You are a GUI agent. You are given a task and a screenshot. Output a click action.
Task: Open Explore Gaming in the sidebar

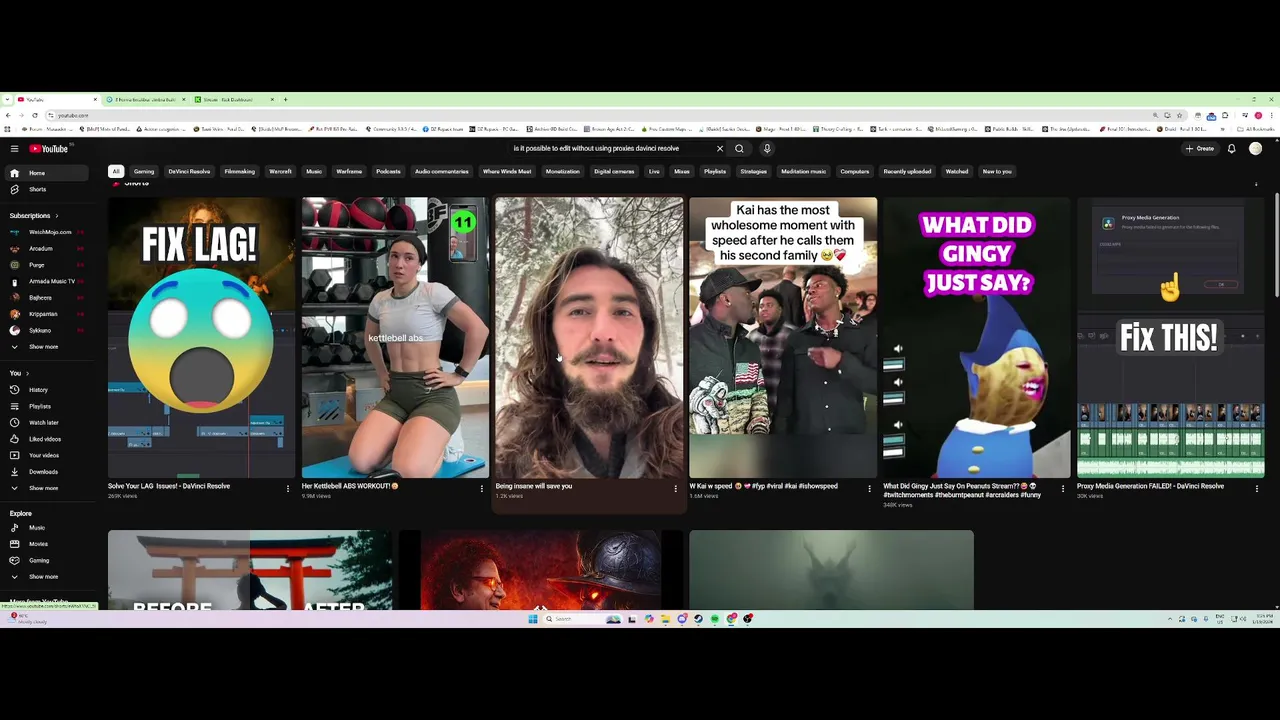click(48, 560)
